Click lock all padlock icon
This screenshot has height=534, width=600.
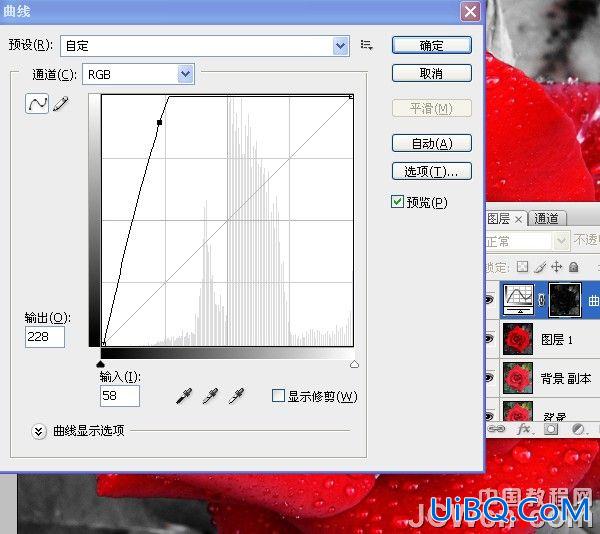point(573,267)
